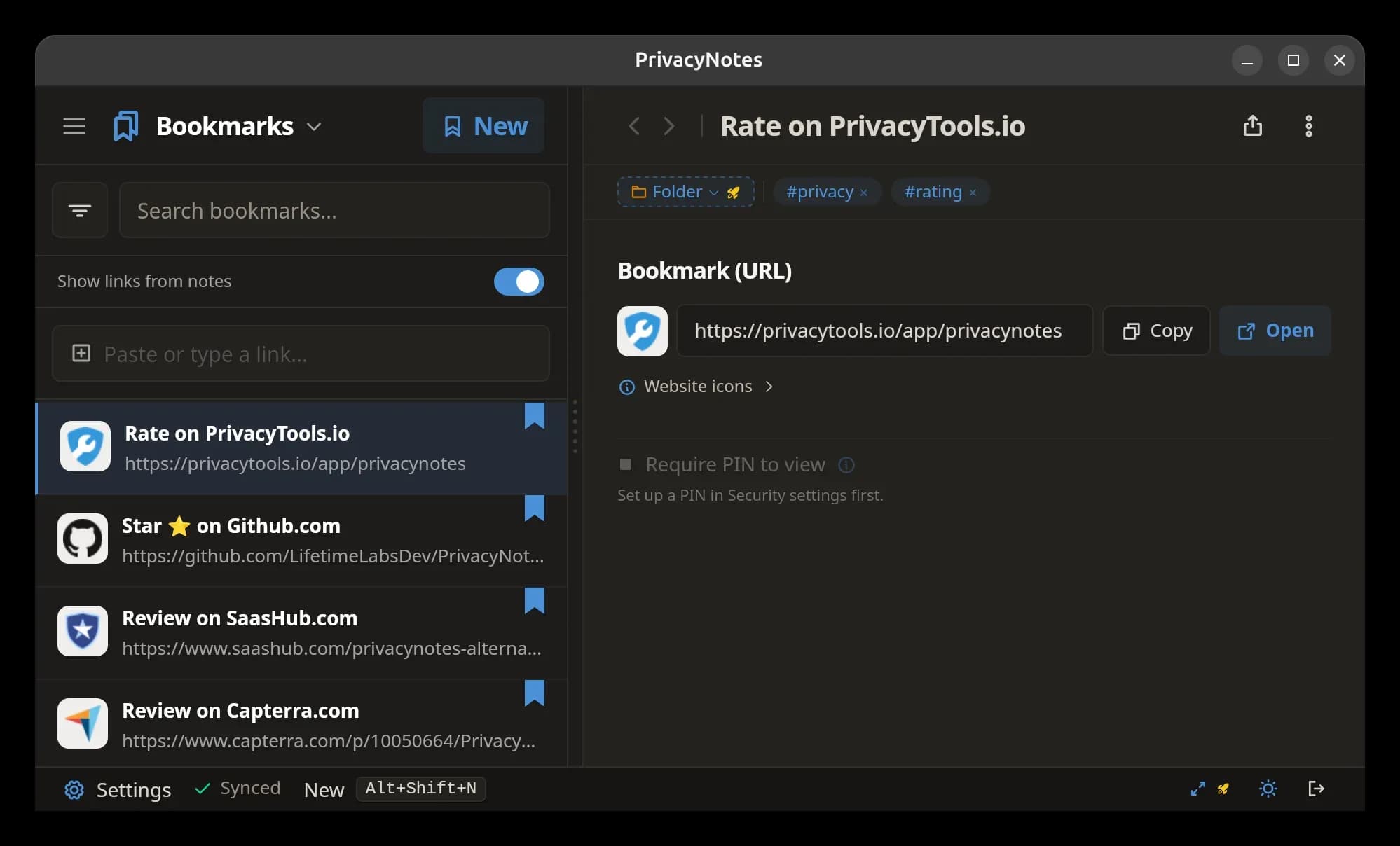Screen dimensions: 1400x846
Task: Click the GitHub logo icon
Action: pos(83,539)
